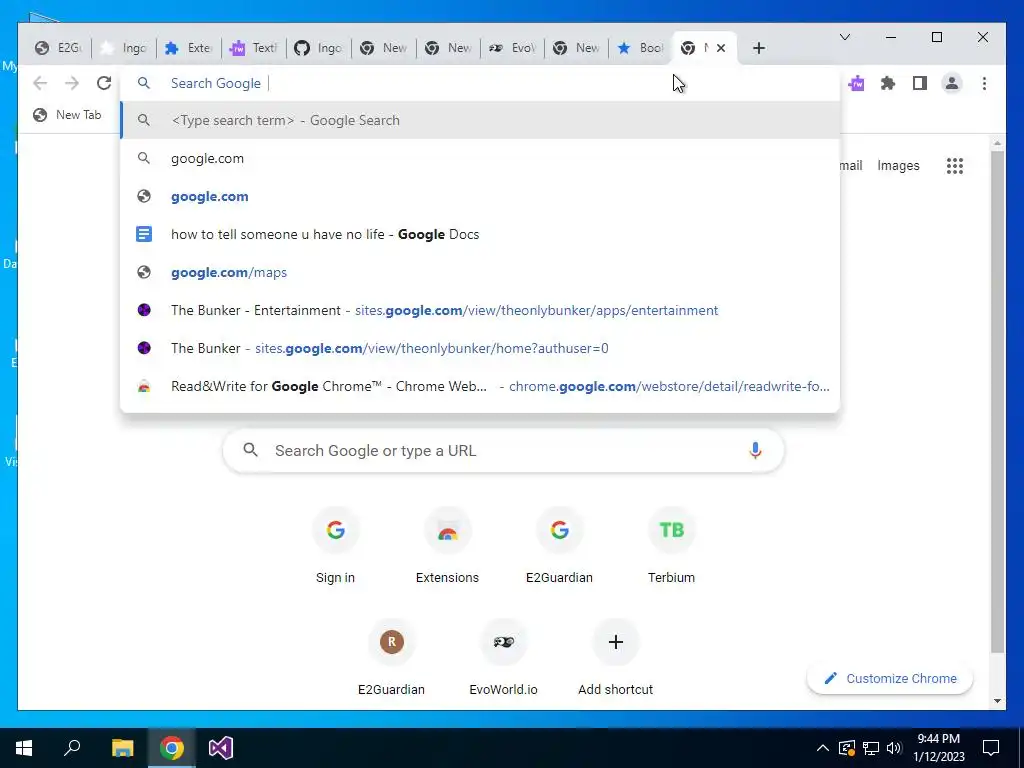The width and height of the screenshot is (1024, 768).
Task: Open the Read&Write Chrome Web Store suggestion
Action: (480, 386)
